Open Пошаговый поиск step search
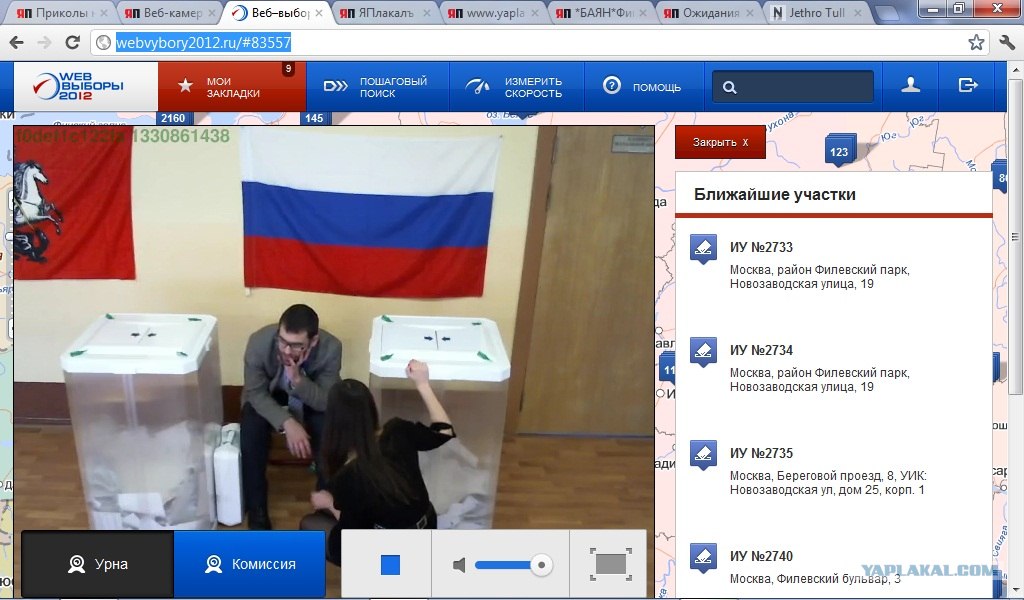 (377, 86)
